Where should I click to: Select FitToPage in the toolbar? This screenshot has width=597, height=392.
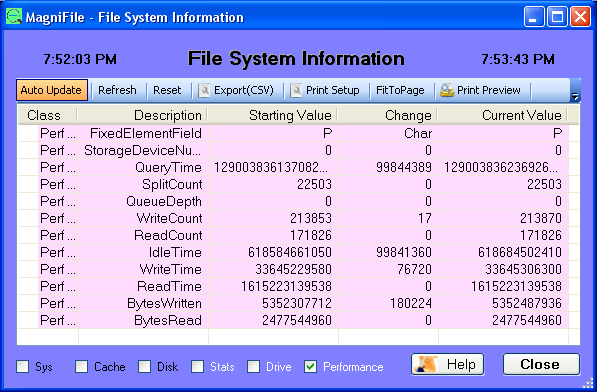400,90
